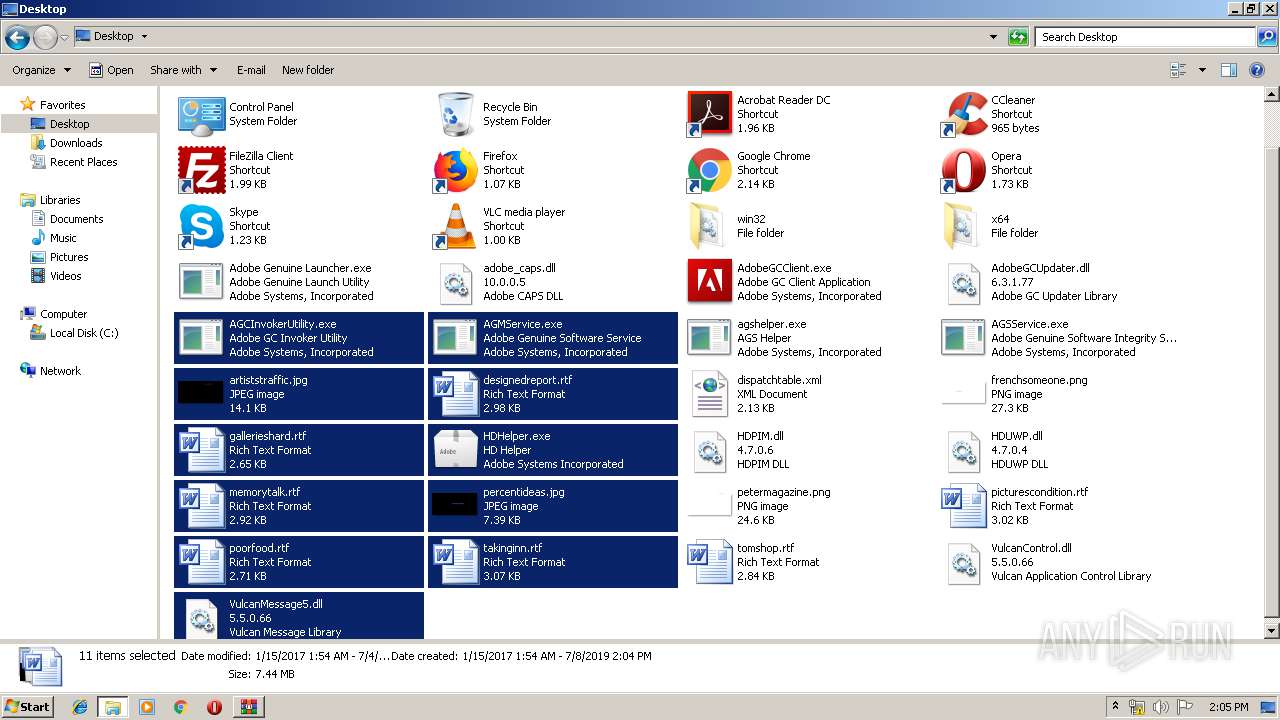The height and width of the screenshot is (720, 1280).
Task: Open Local Disk (C:)
Action: click(x=84, y=333)
